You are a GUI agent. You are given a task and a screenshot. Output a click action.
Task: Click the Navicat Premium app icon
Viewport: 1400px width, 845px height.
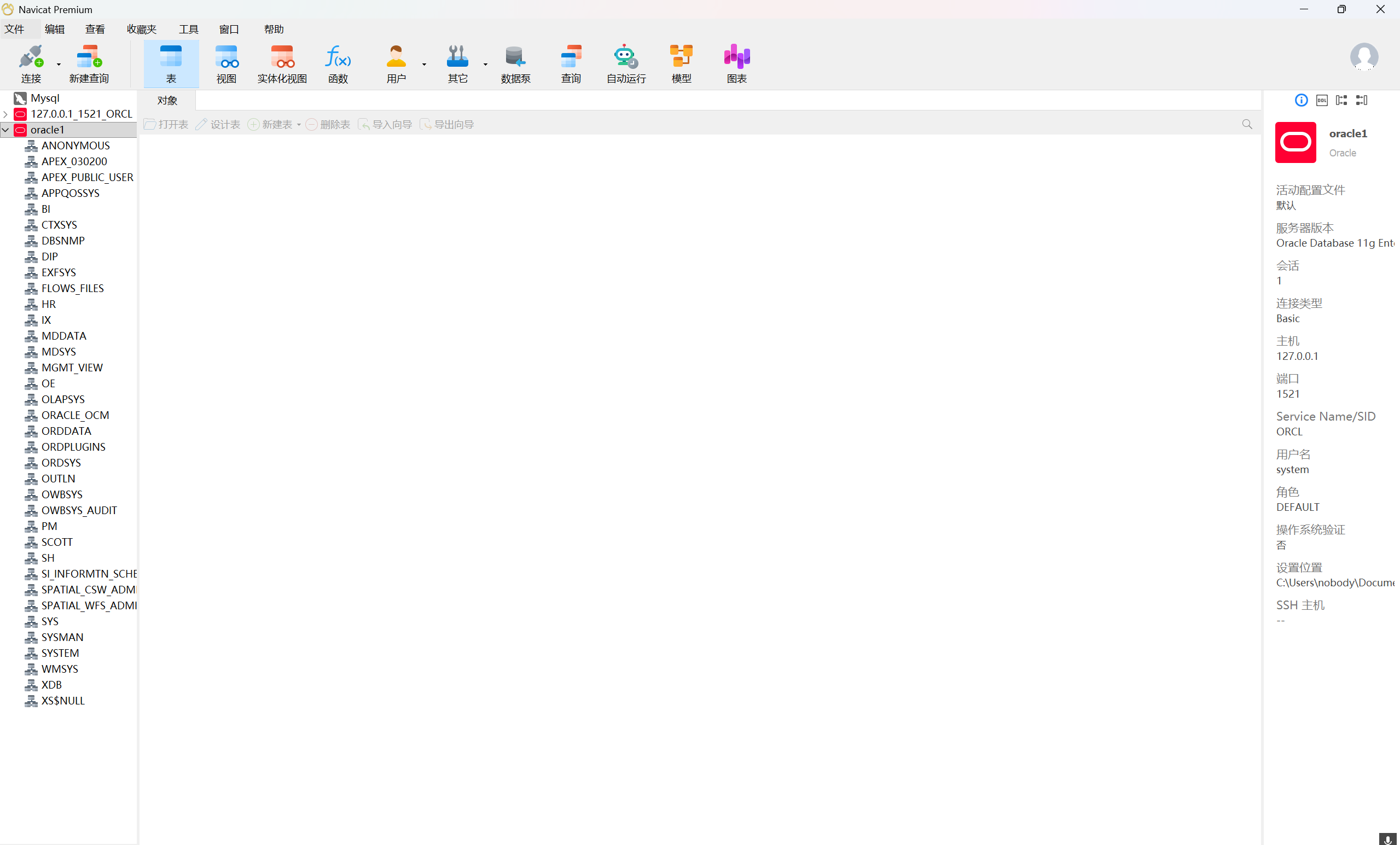8,9
